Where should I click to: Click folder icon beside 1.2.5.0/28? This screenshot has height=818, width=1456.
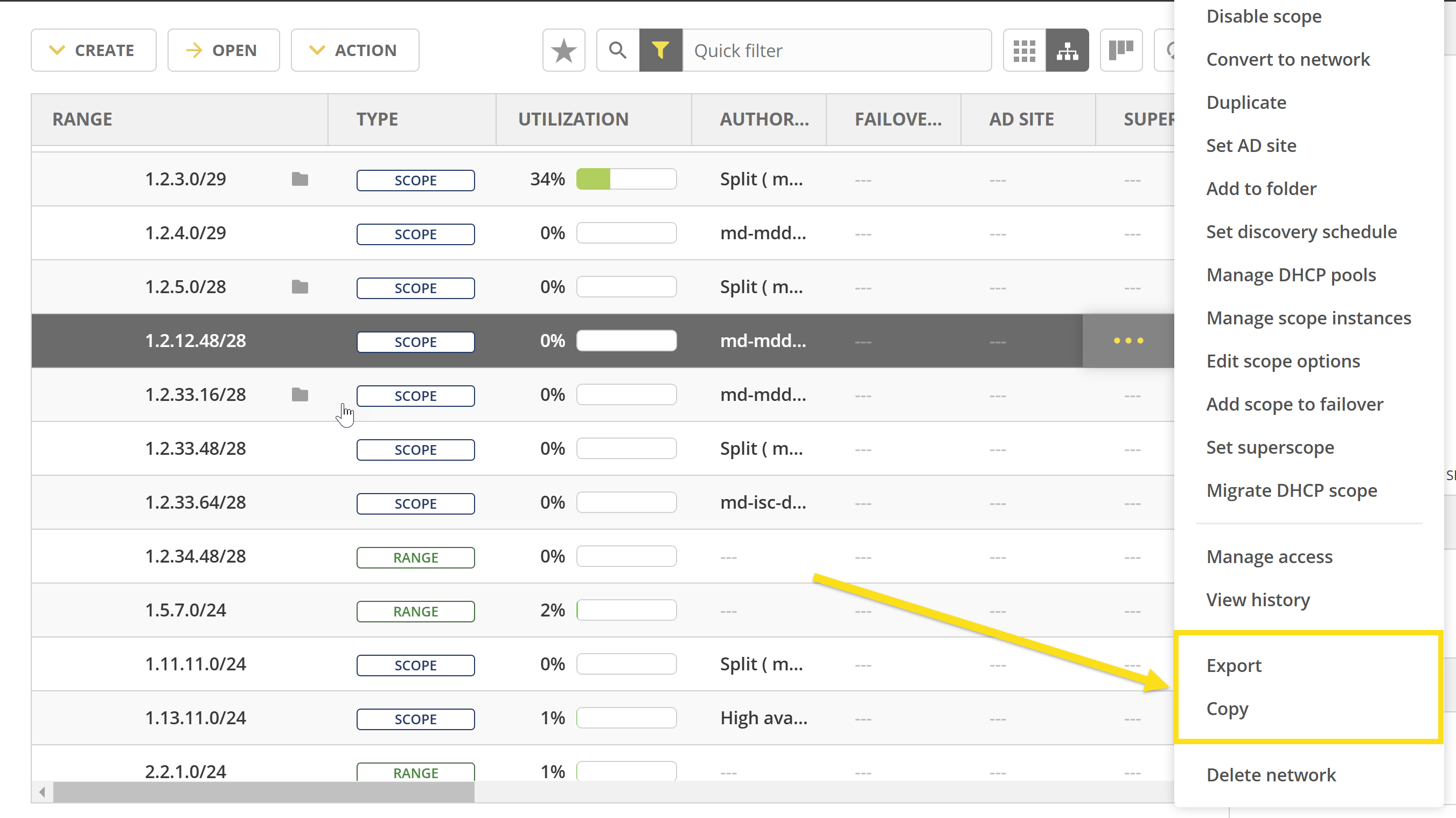[299, 287]
